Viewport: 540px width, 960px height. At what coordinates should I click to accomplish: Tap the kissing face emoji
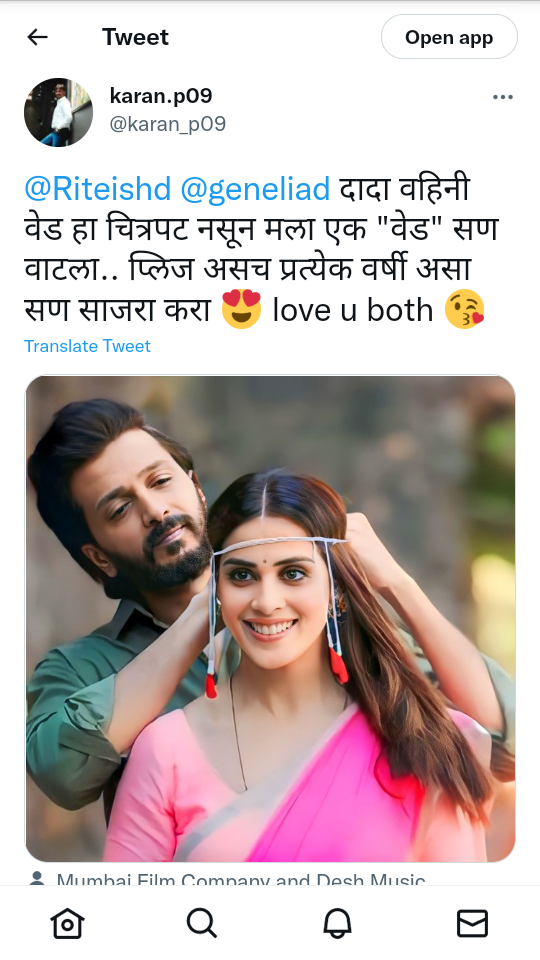click(465, 309)
